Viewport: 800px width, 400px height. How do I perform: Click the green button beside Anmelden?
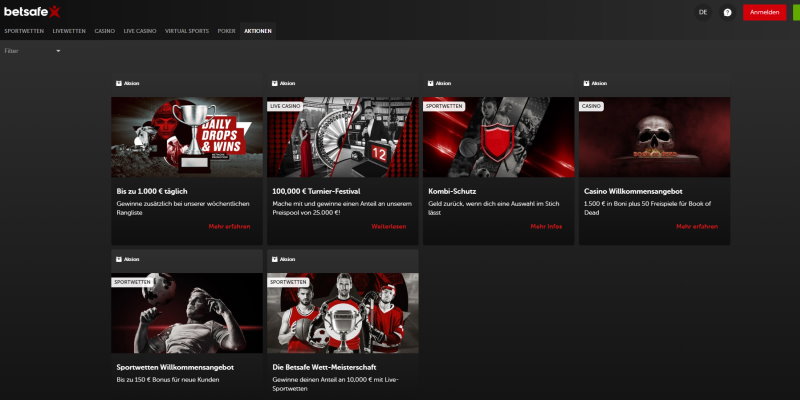(796, 13)
